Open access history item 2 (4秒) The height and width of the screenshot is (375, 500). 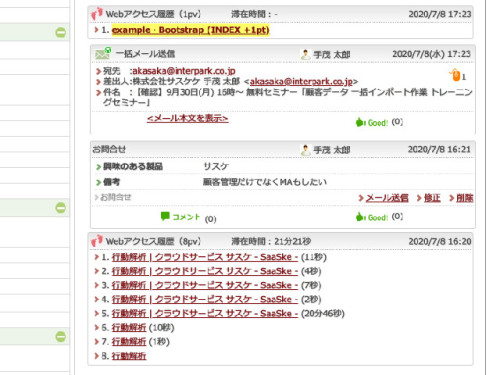pyautogui.click(x=205, y=271)
